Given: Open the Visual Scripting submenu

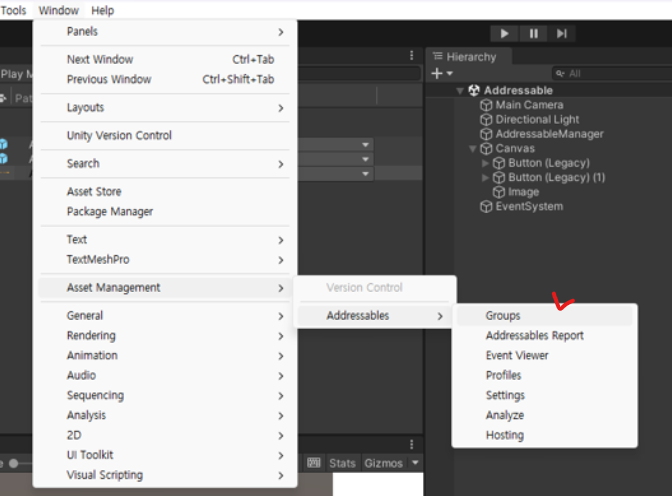Looking at the screenshot, I should (165, 475).
